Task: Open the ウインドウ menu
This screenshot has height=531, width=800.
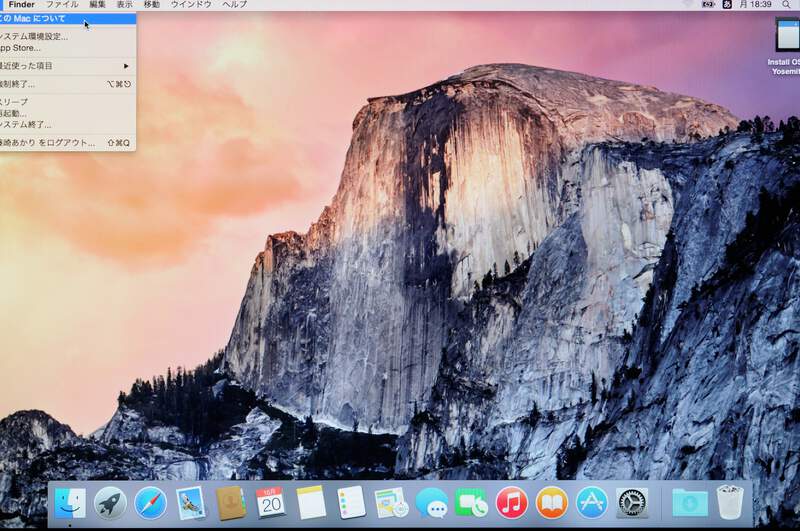Action: (191, 5)
